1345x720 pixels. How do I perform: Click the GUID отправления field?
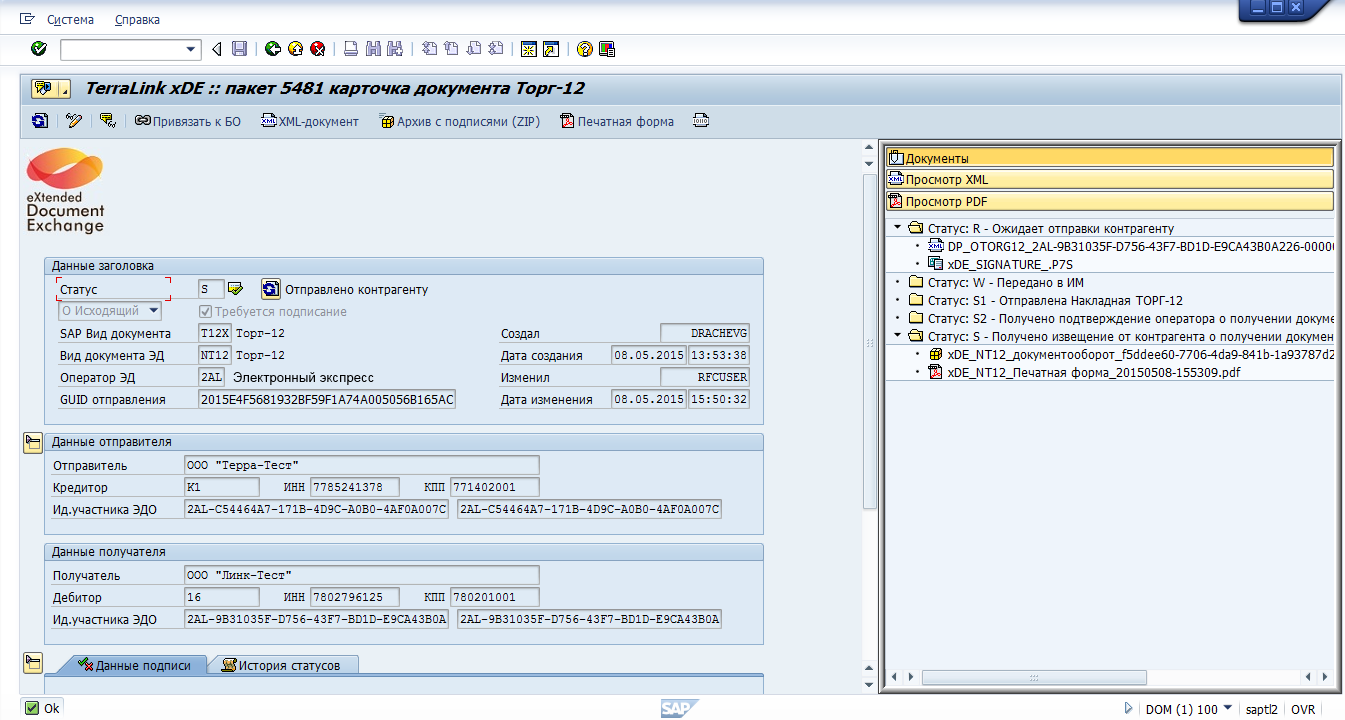coord(327,399)
